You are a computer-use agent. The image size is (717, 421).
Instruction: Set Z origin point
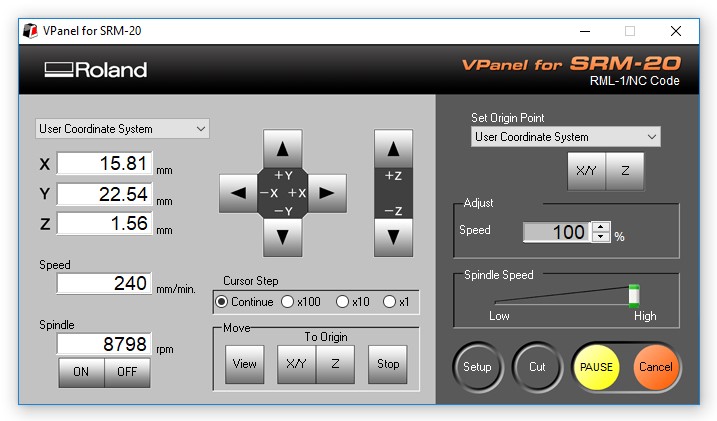625,171
